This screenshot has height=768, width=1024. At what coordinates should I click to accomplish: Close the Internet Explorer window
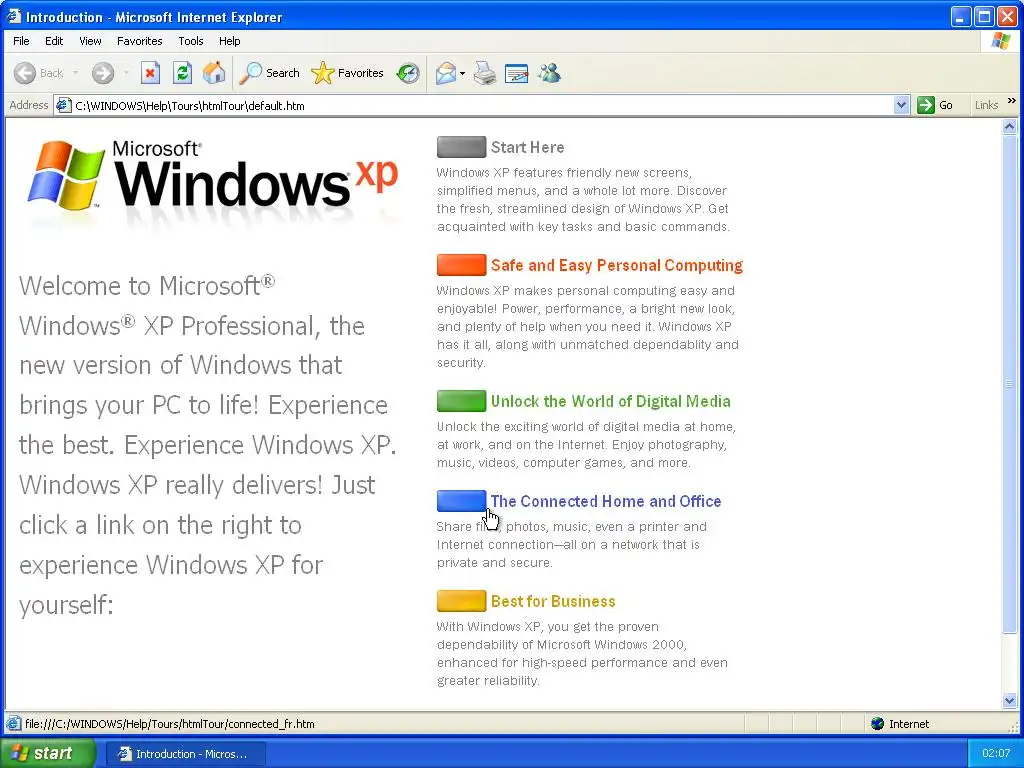(1008, 16)
